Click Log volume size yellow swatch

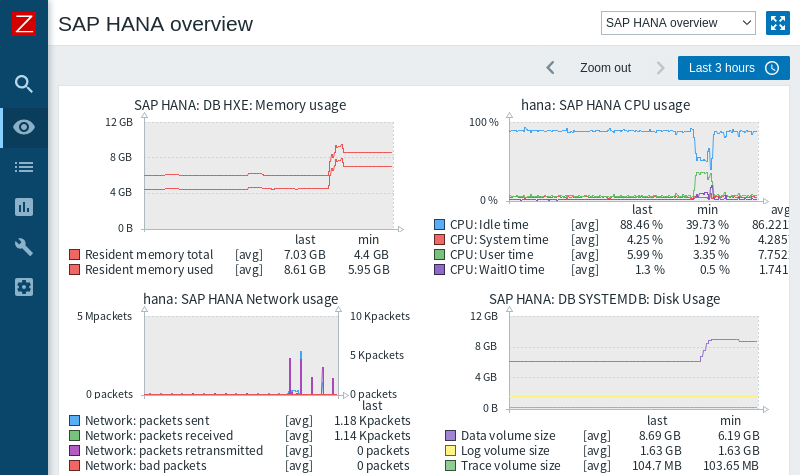[x=451, y=451]
